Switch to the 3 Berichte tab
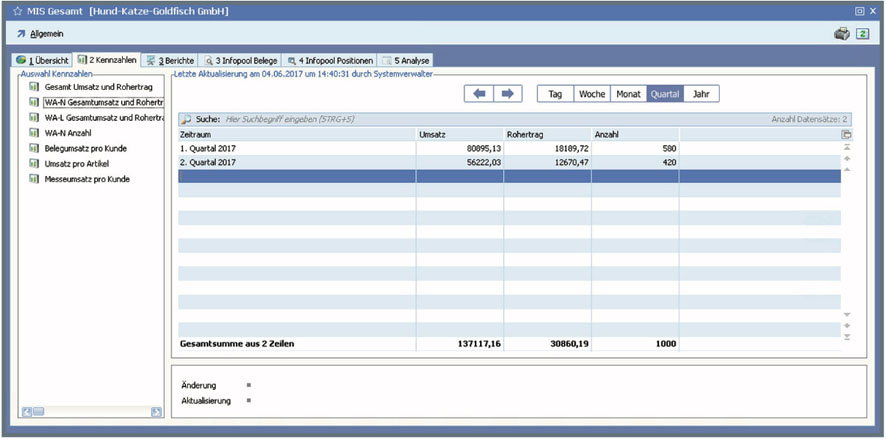Screen dimensions: 886x440 (170, 60)
